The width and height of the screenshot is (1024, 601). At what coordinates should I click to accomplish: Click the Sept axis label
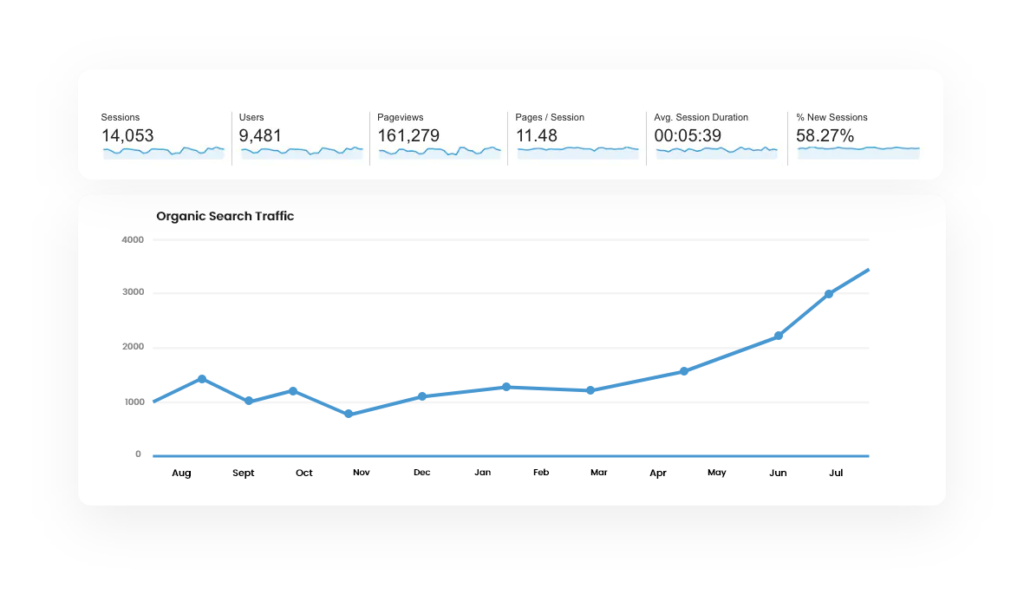pyautogui.click(x=243, y=472)
